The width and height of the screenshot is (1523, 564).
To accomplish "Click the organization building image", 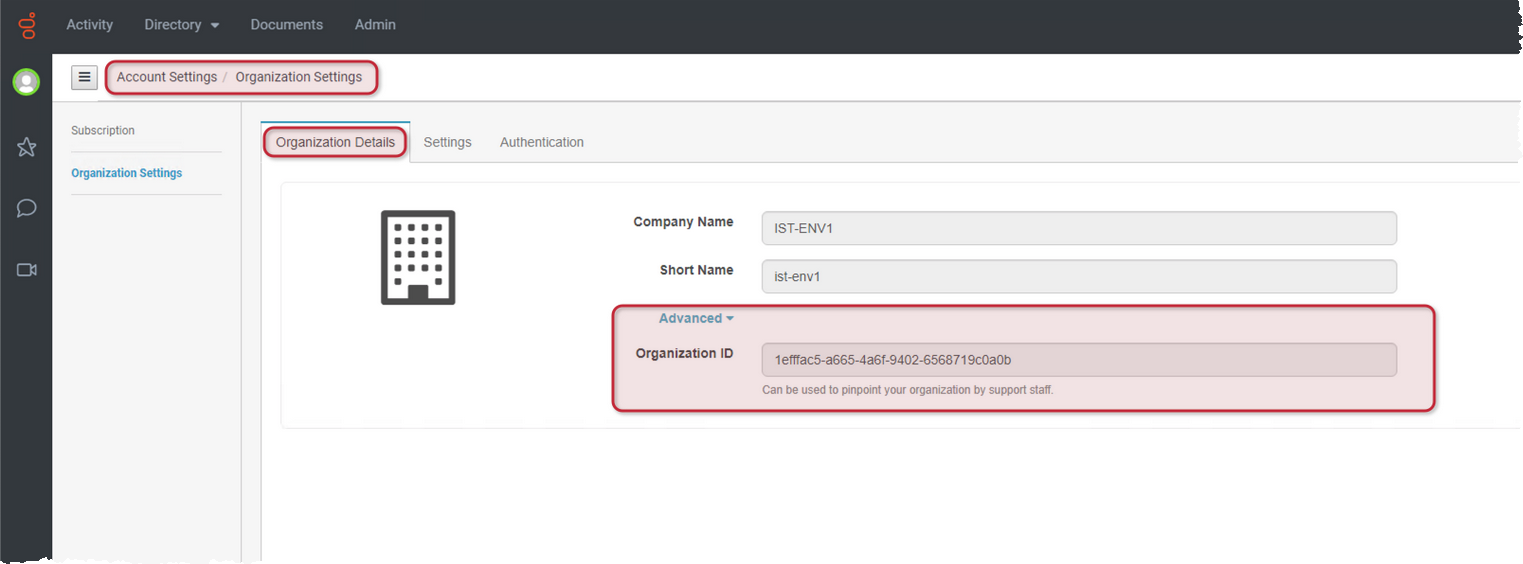I will [x=418, y=258].
